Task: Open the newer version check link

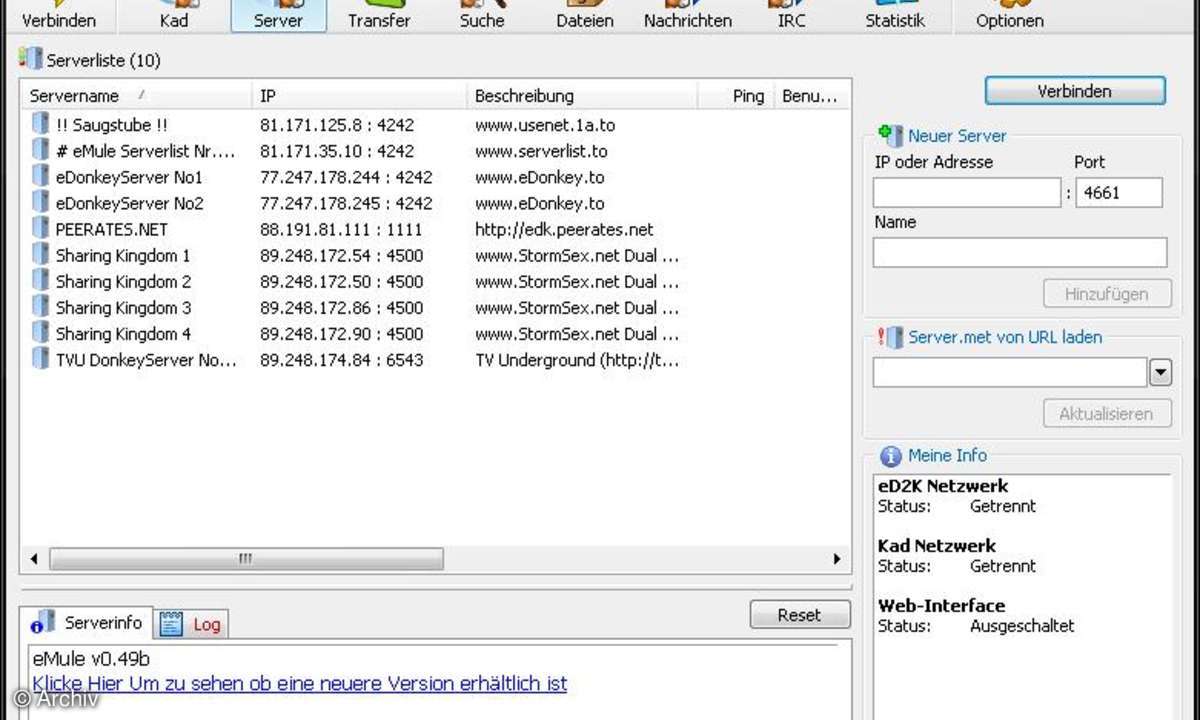Action: (x=300, y=684)
